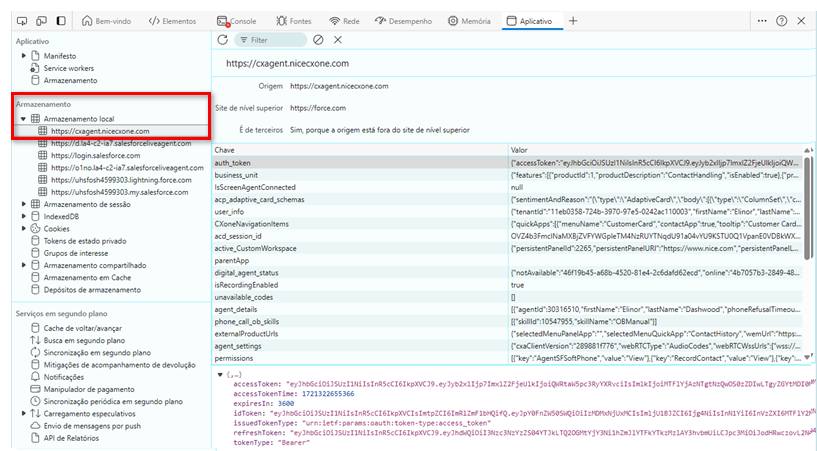Open Manipulador de pagamento
The height and width of the screenshot is (451, 817).
point(89,390)
